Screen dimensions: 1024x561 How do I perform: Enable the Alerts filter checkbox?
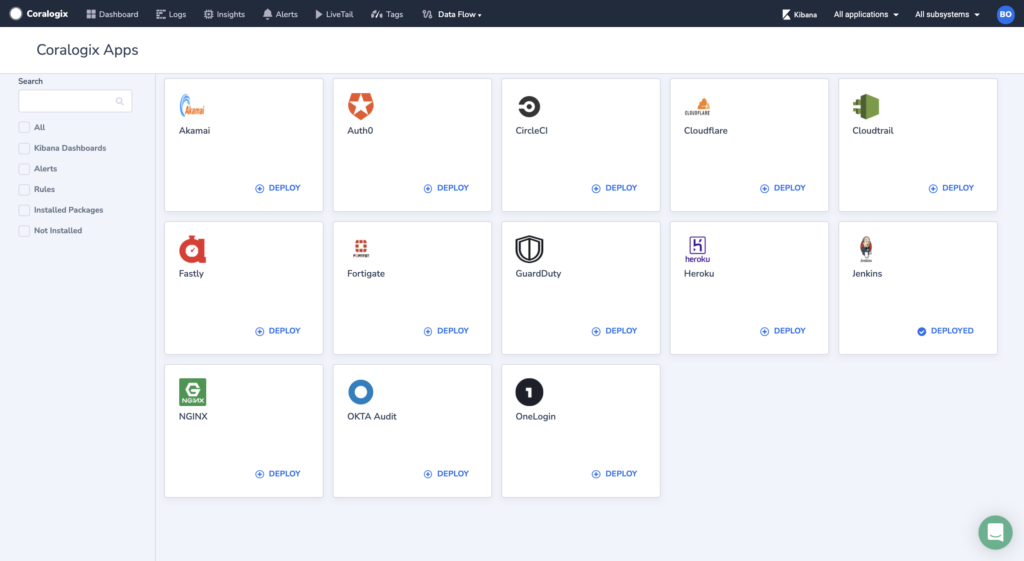pyautogui.click(x=24, y=168)
